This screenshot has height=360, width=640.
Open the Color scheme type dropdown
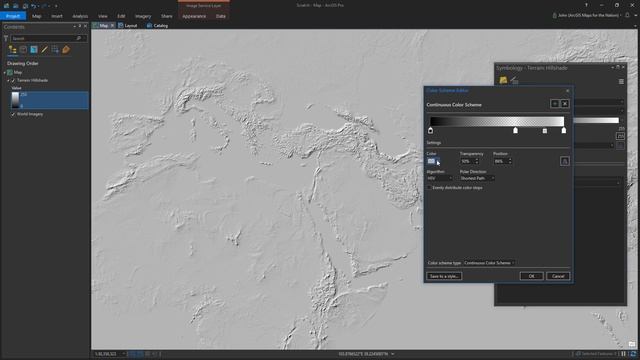tap(489, 263)
